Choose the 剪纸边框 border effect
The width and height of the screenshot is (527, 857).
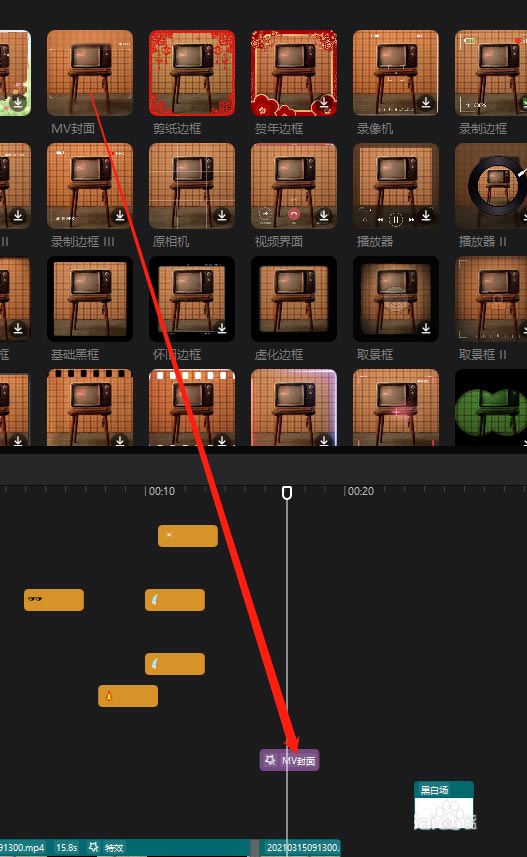pos(192,73)
